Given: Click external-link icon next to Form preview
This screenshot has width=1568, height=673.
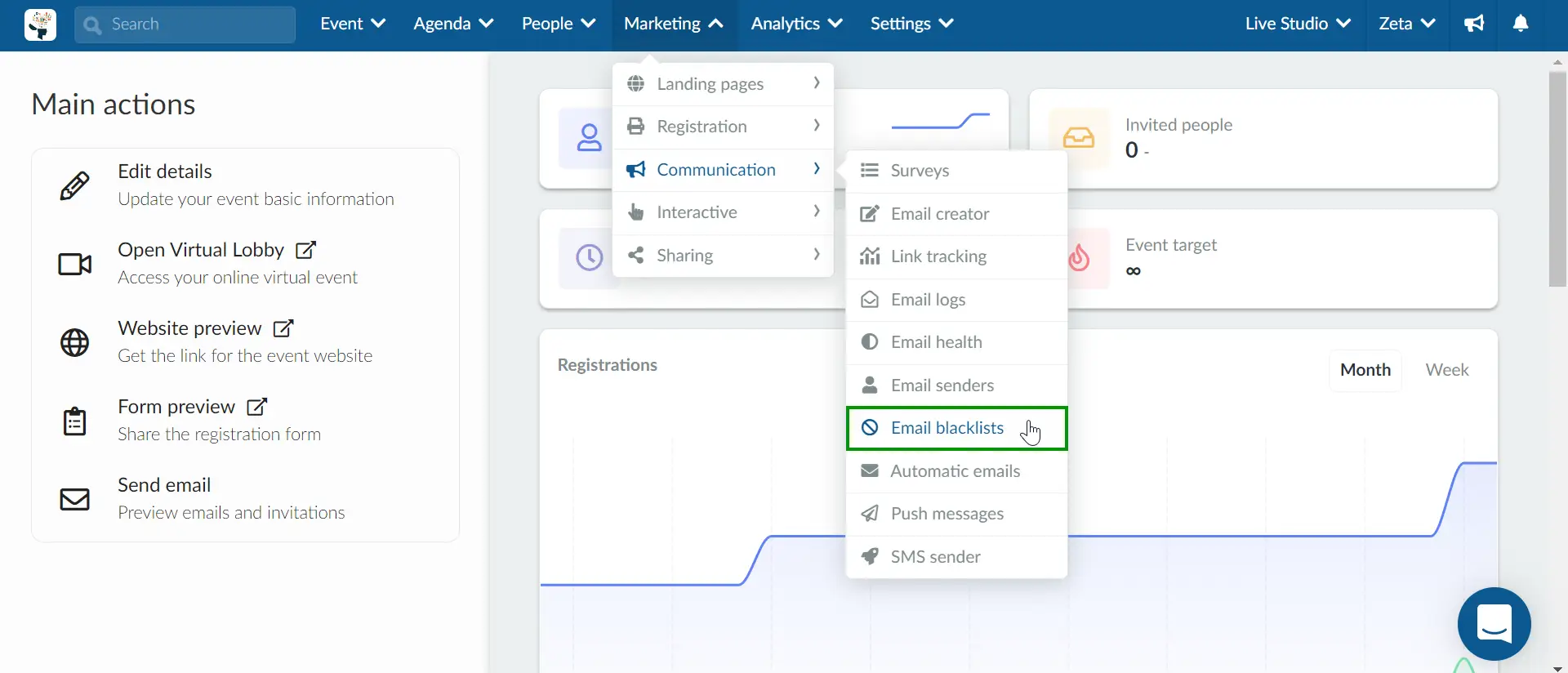Looking at the screenshot, I should pyautogui.click(x=256, y=407).
